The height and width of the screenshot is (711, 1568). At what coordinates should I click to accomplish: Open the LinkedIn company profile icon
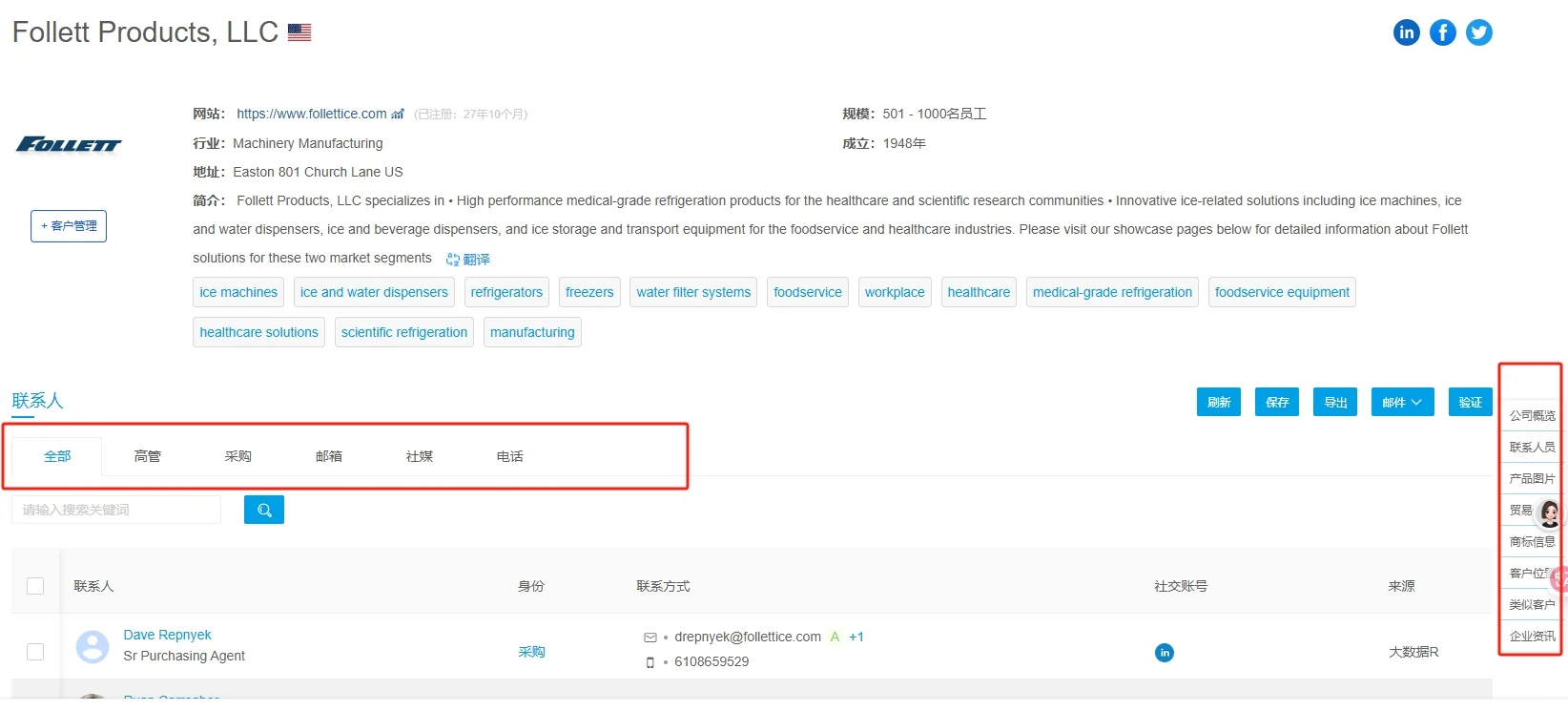coord(1406,32)
